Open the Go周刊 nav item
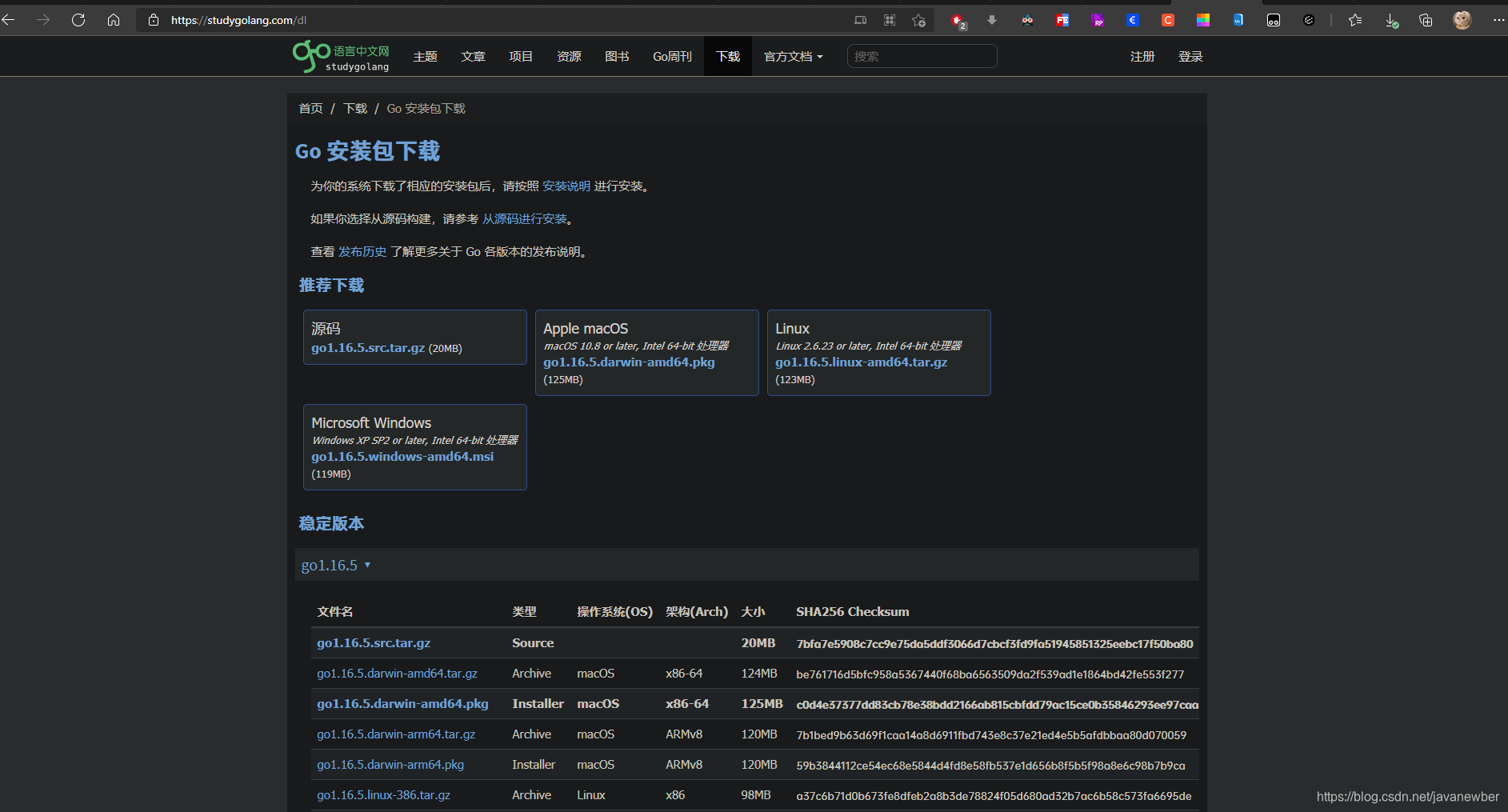The height and width of the screenshot is (812, 1508). click(x=672, y=57)
